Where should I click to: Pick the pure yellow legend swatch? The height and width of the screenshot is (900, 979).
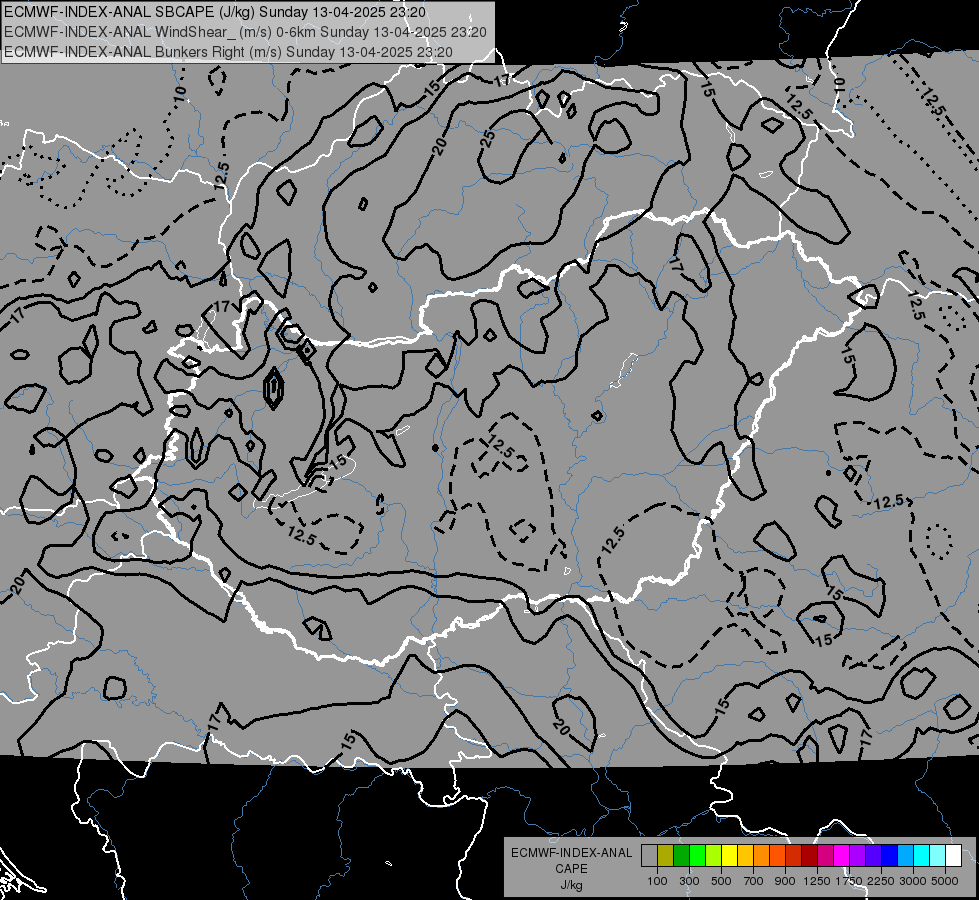click(729, 856)
